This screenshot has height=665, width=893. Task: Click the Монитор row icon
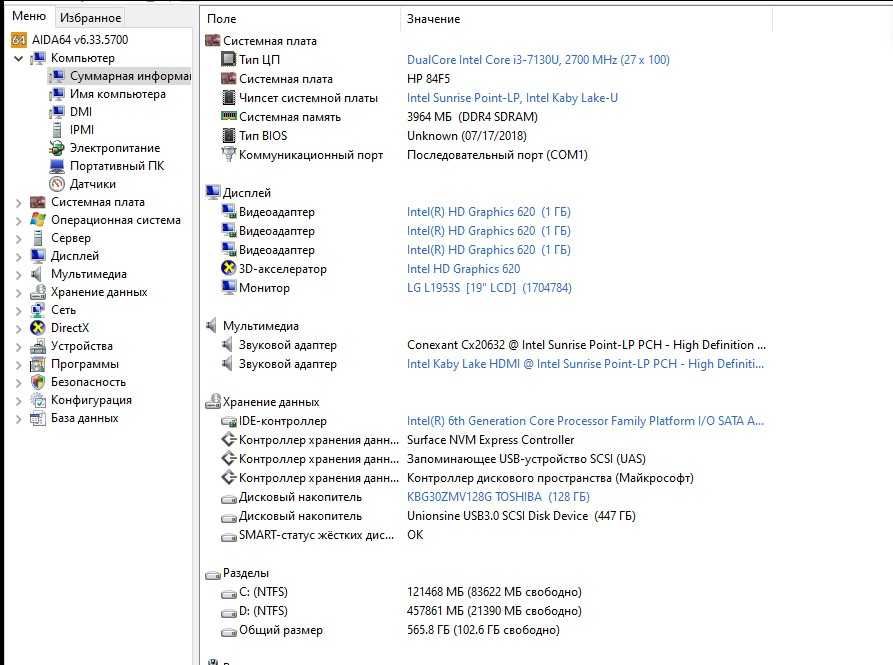(228, 288)
